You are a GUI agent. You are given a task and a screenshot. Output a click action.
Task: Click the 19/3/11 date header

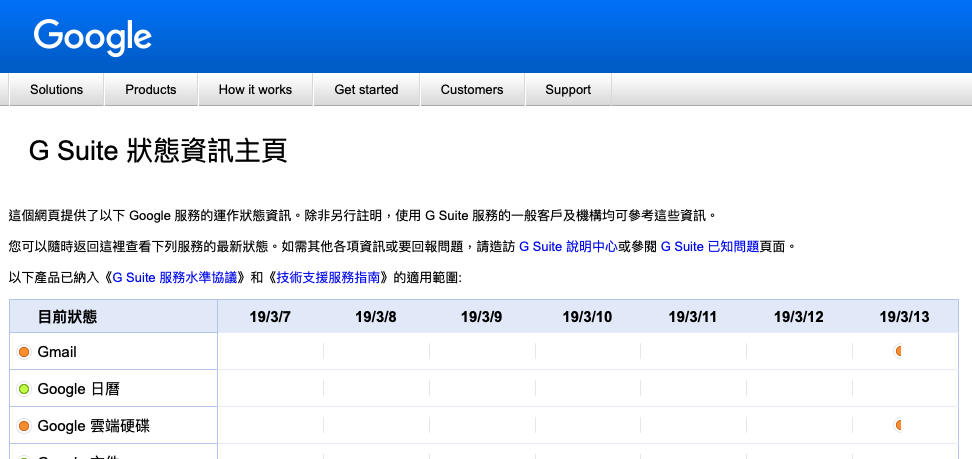(692, 317)
